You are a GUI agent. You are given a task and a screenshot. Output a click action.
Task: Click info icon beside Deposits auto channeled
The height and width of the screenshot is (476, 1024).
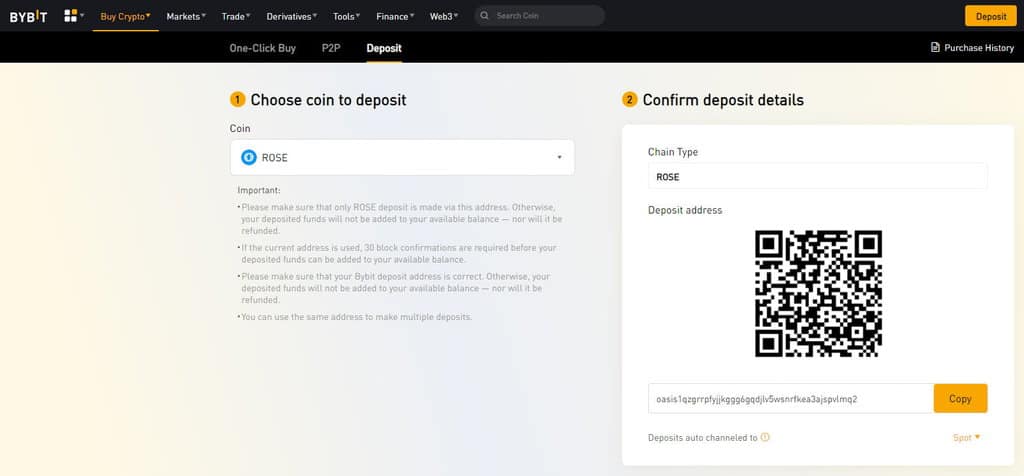(x=765, y=437)
